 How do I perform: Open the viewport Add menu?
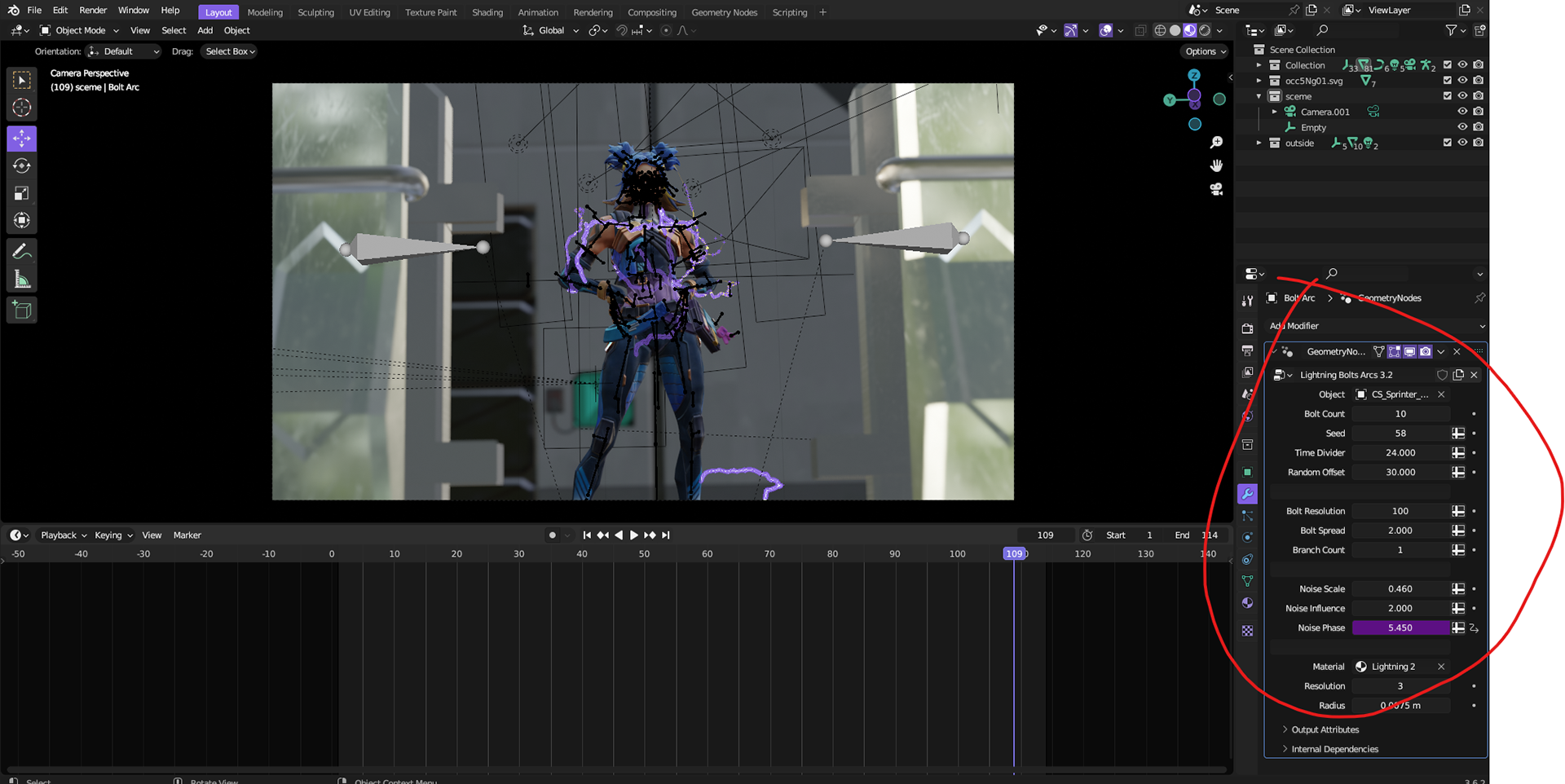tap(205, 30)
